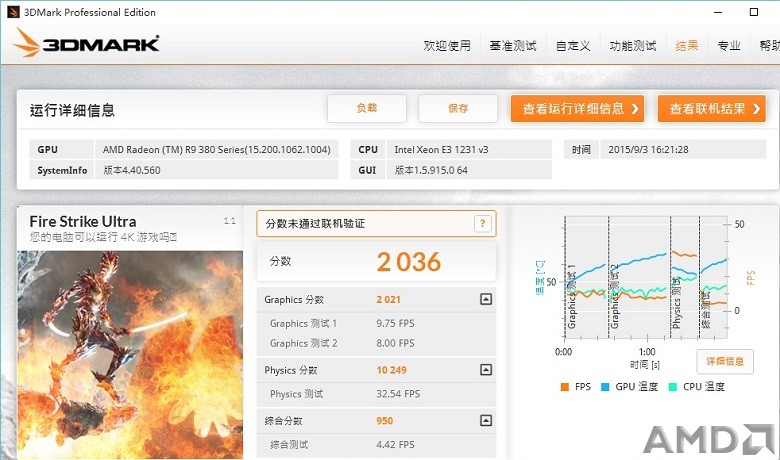This screenshot has width=780, height=460.
Task: Click the performance graph chart area
Action: [x=646, y=277]
